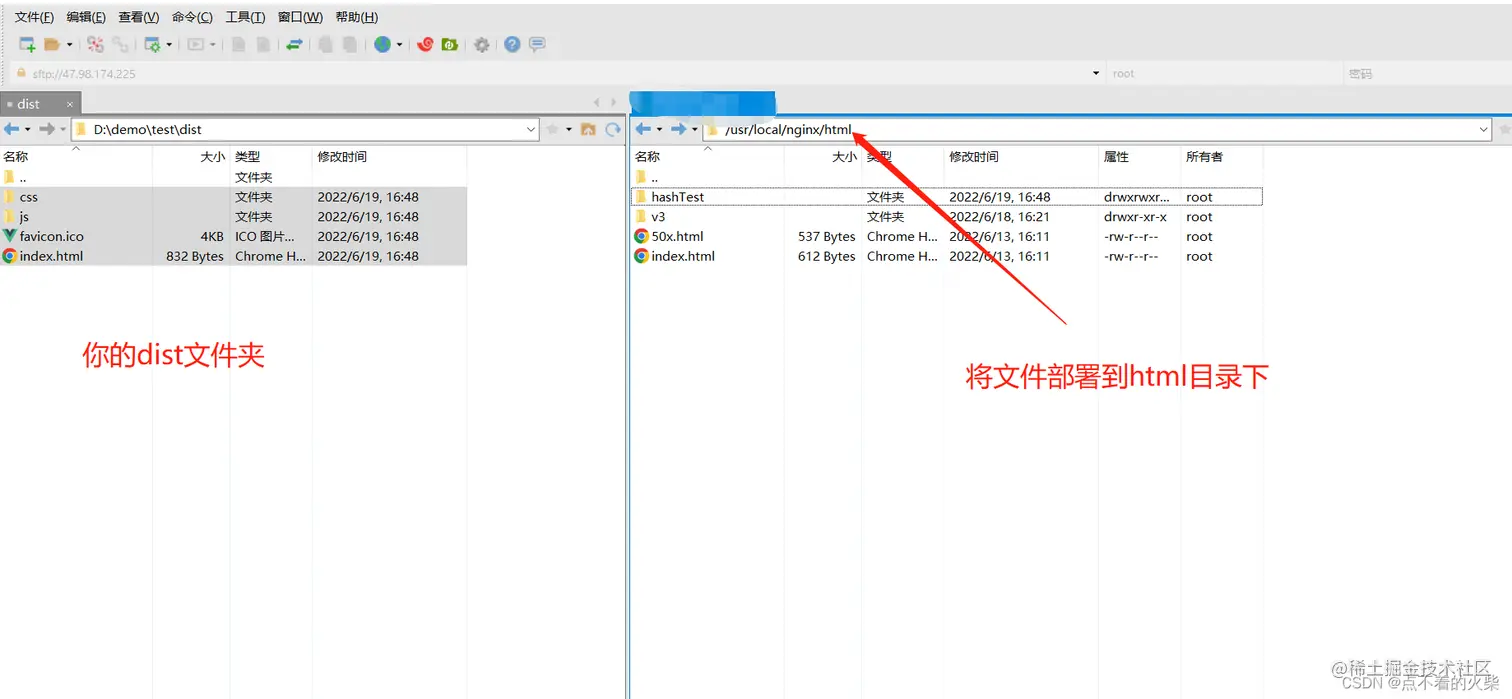Click the green Xftp toolbar icon
Image resolution: width=1512 pixels, height=699 pixels.
click(450, 44)
